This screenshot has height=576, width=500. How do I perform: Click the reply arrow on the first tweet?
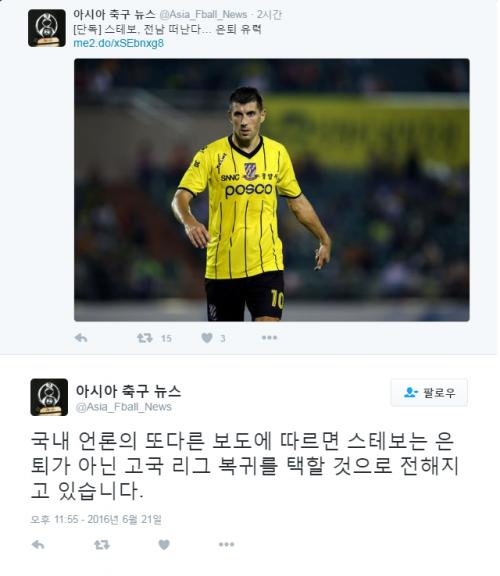(x=80, y=338)
